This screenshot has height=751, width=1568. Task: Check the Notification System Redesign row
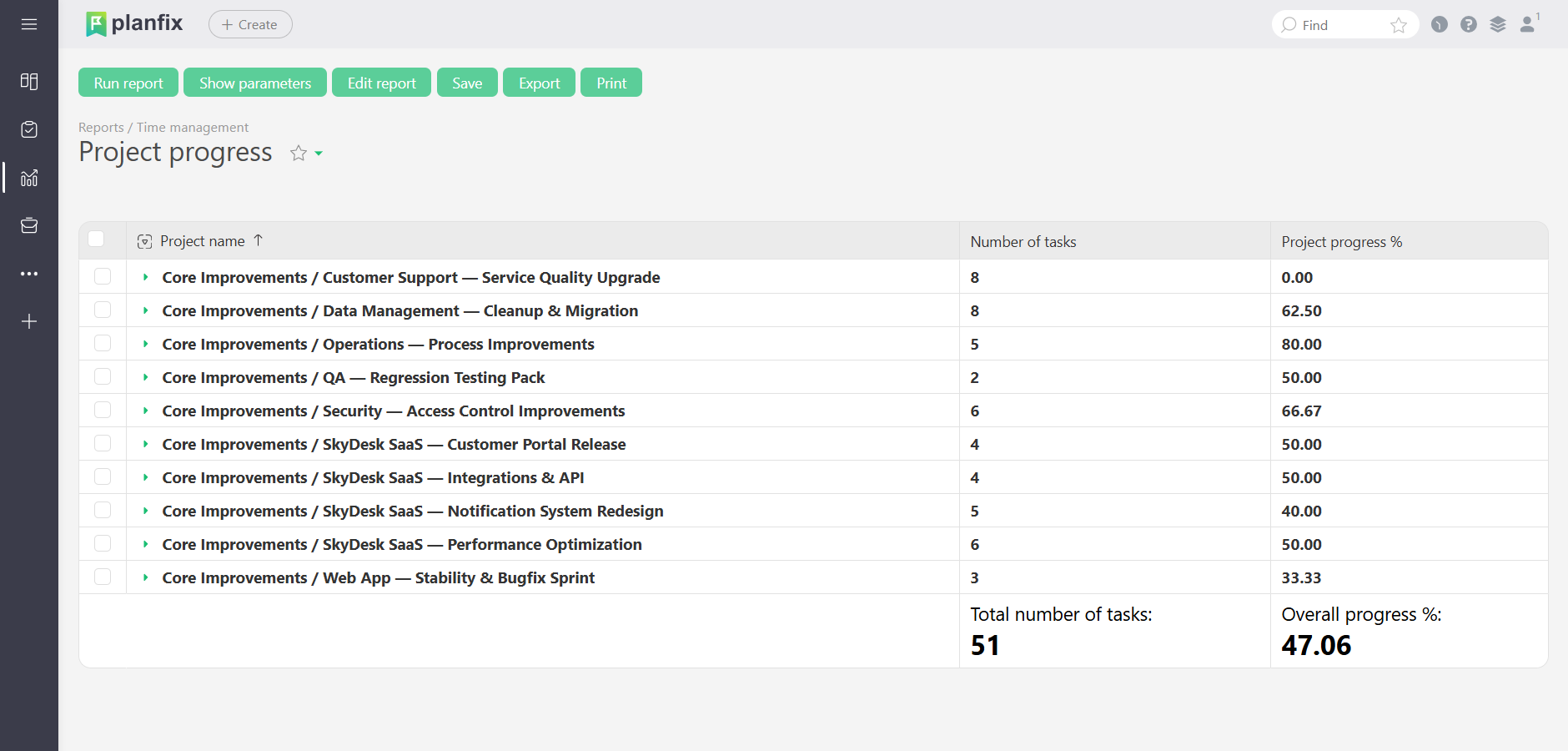tap(103, 510)
